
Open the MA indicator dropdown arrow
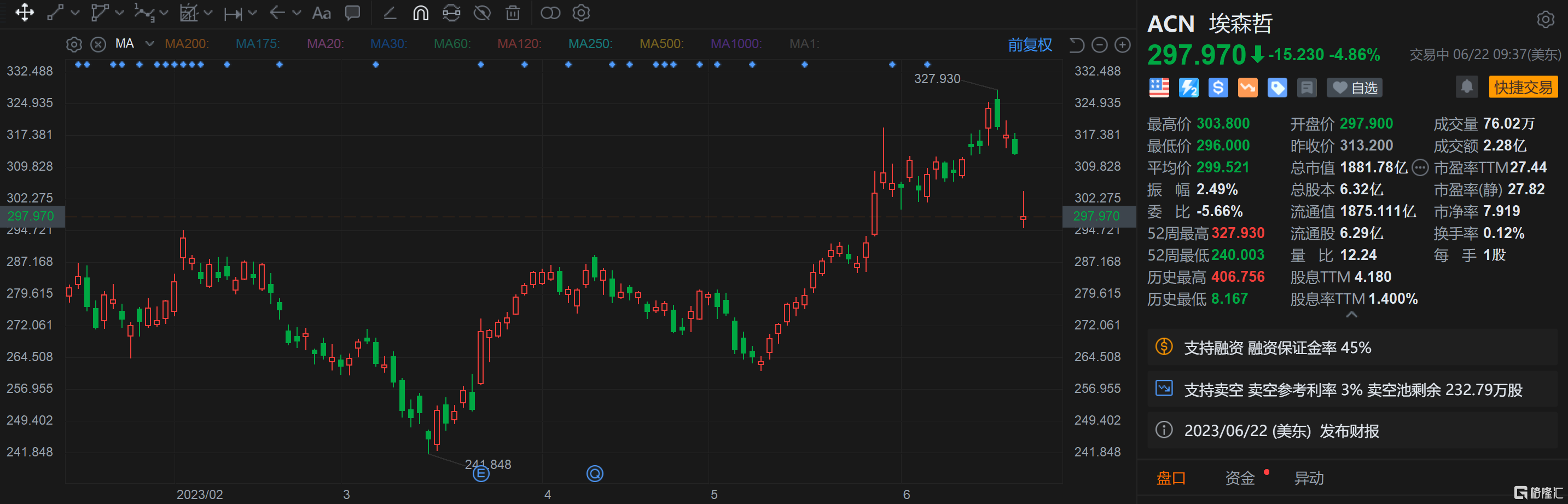tap(150, 44)
